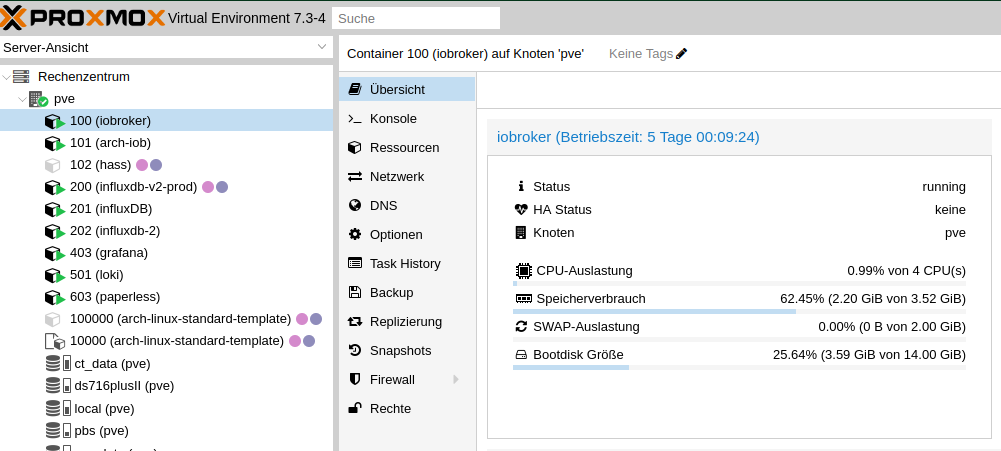Click the Proxmox logo

tap(83, 18)
